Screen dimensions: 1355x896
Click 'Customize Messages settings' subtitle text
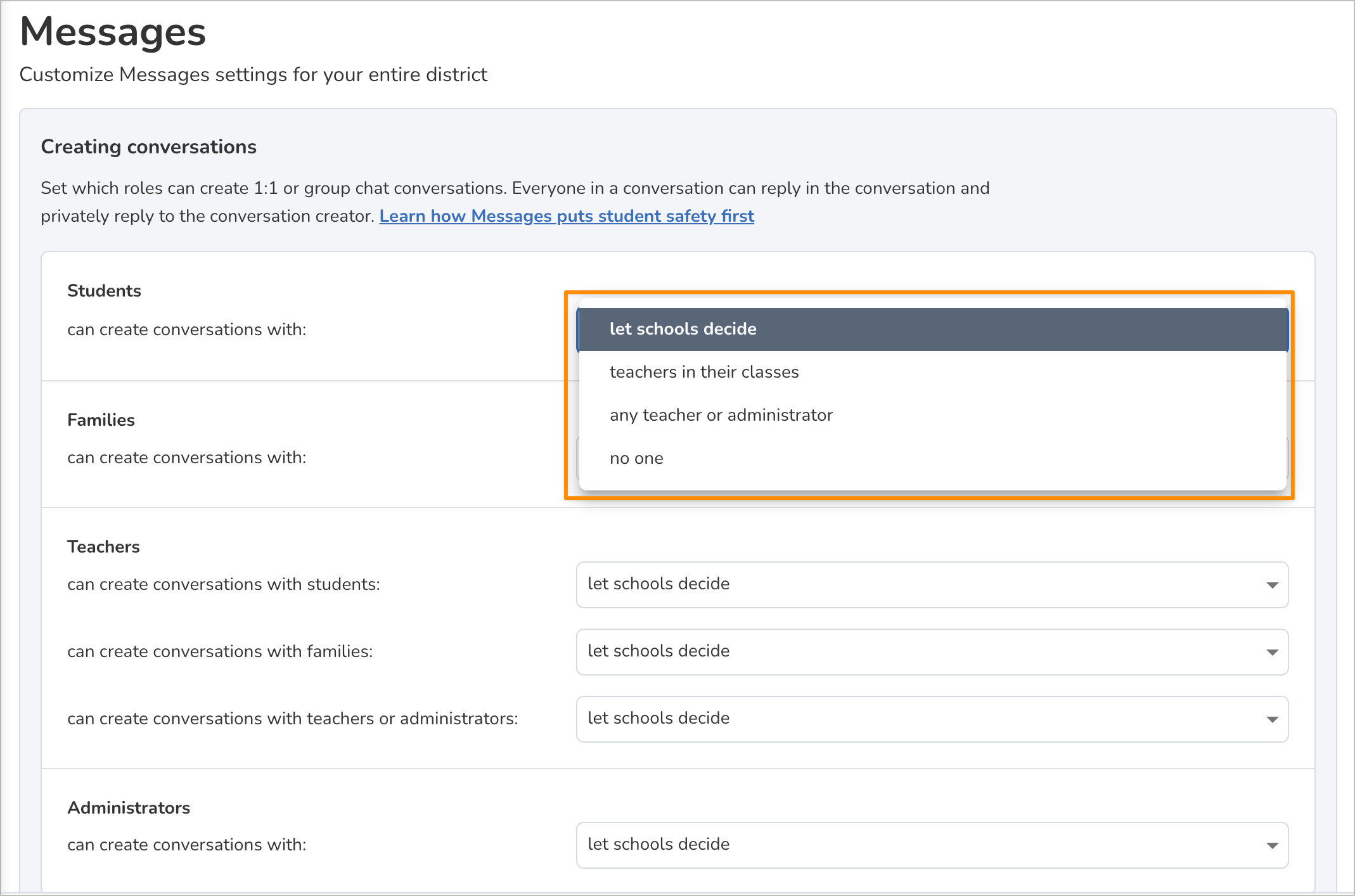(253, 75)
